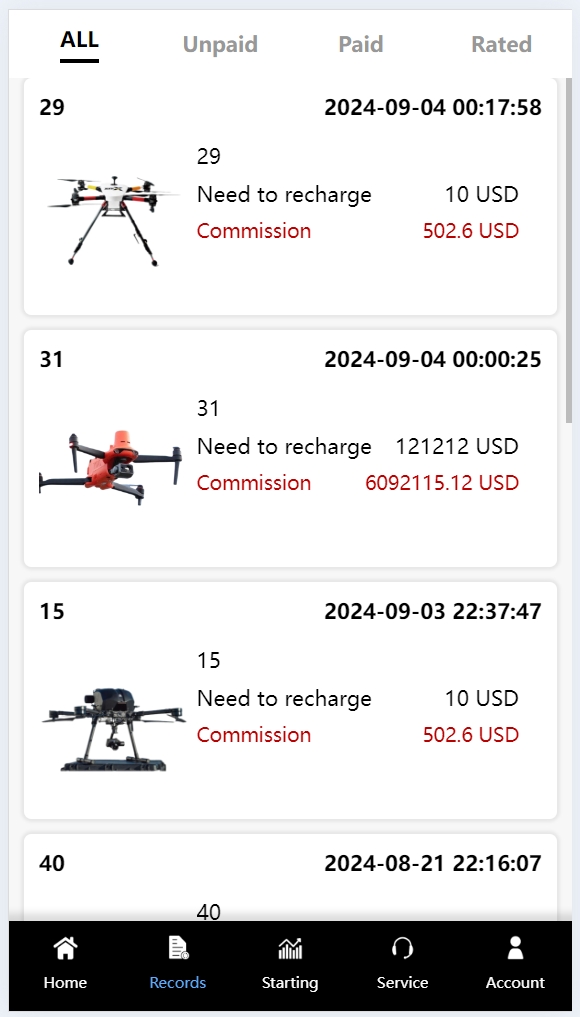Click the Commission label in order 15
580x1017 pixels.
254,735
